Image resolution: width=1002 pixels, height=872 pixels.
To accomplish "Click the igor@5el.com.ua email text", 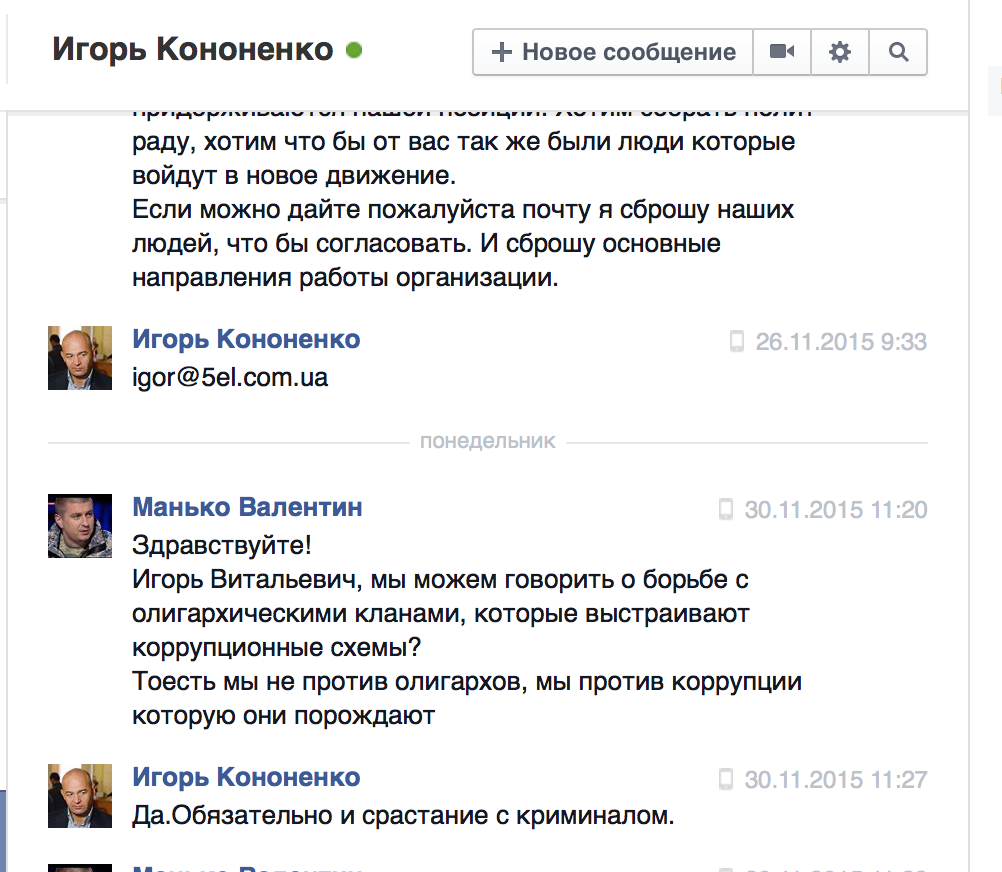I will (230, 378).
